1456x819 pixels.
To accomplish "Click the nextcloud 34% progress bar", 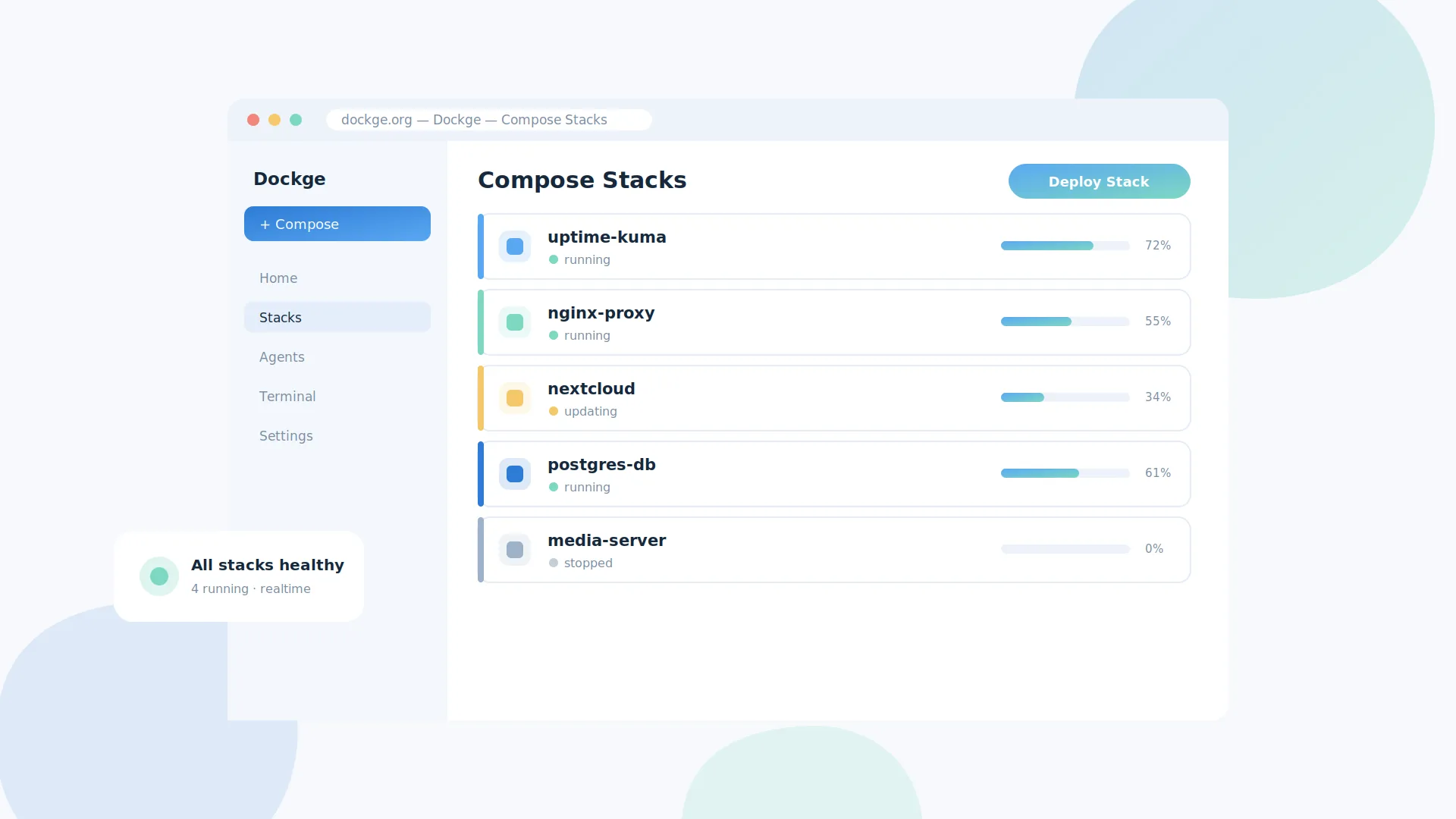I will click(1065, 397).
